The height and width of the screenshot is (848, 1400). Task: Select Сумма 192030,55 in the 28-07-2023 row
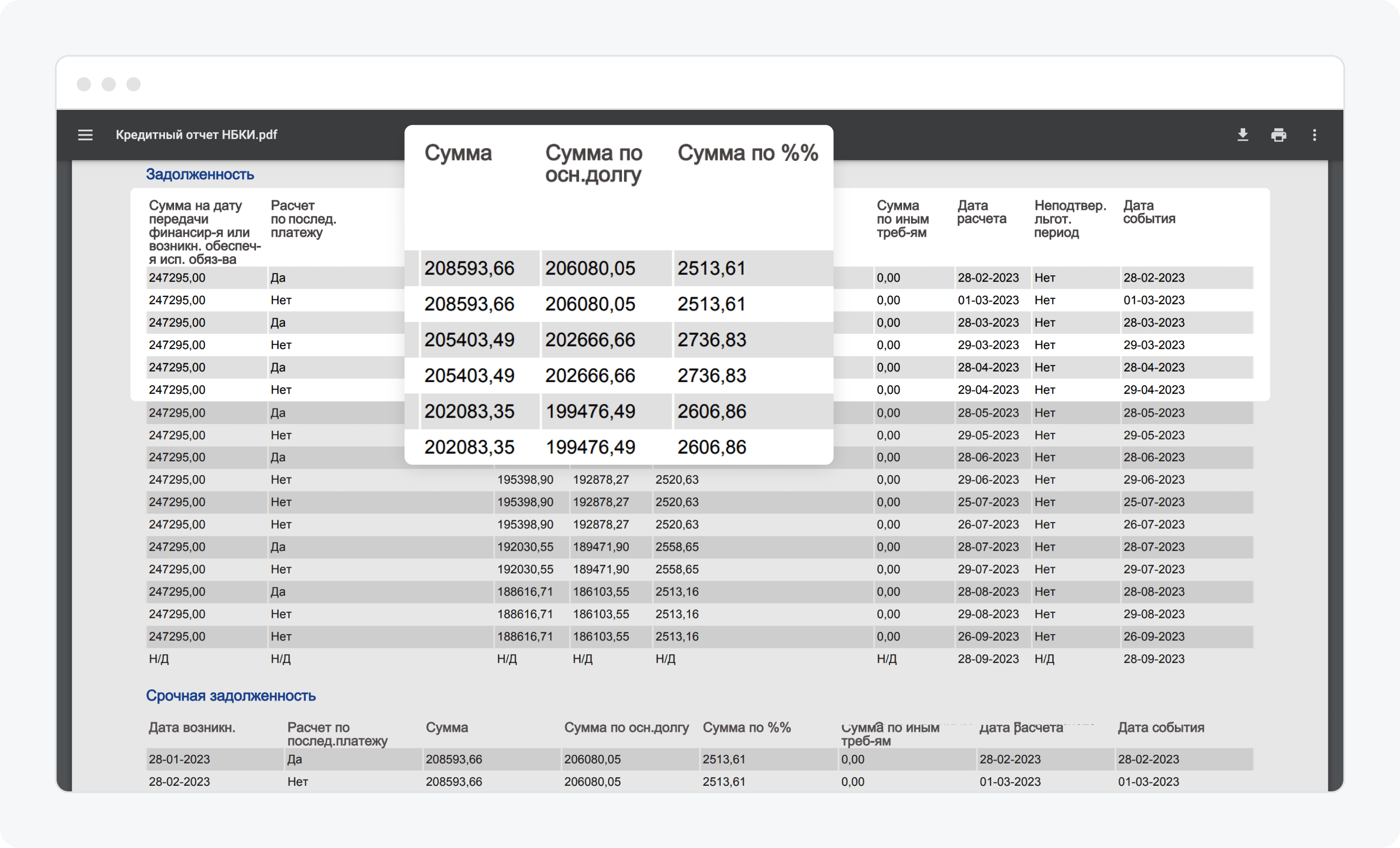click(x=525, y=547)
